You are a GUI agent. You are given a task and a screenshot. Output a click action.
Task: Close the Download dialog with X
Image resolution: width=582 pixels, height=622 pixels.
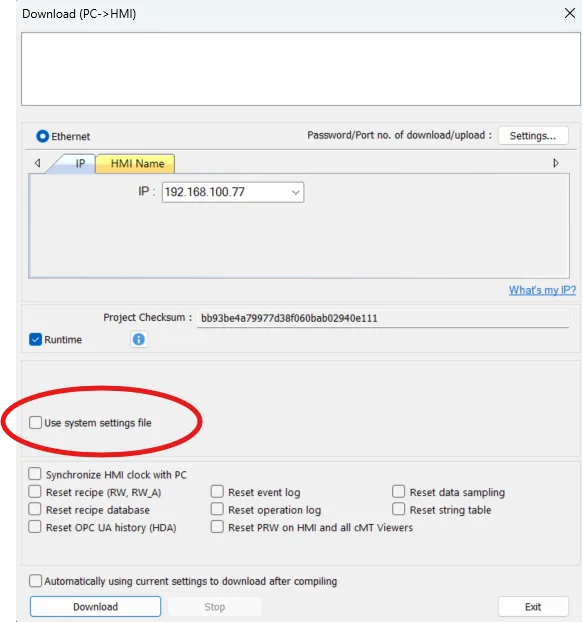tap(570, 13)
